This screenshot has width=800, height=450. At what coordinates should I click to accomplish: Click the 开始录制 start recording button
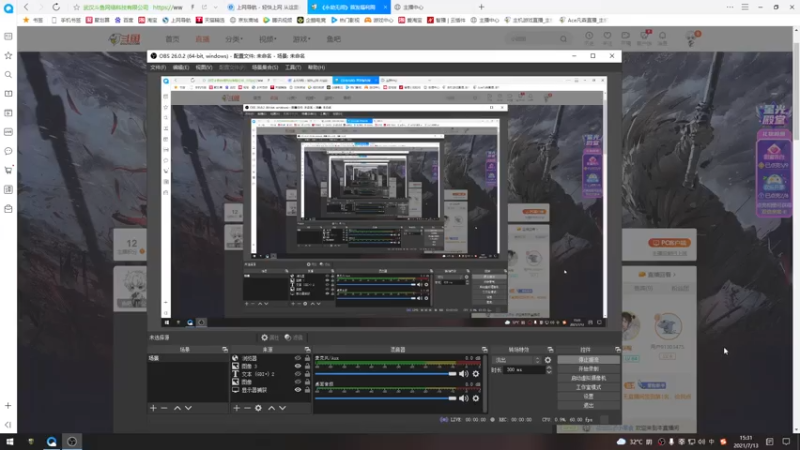pyautogui.click(x=588, y=369)
